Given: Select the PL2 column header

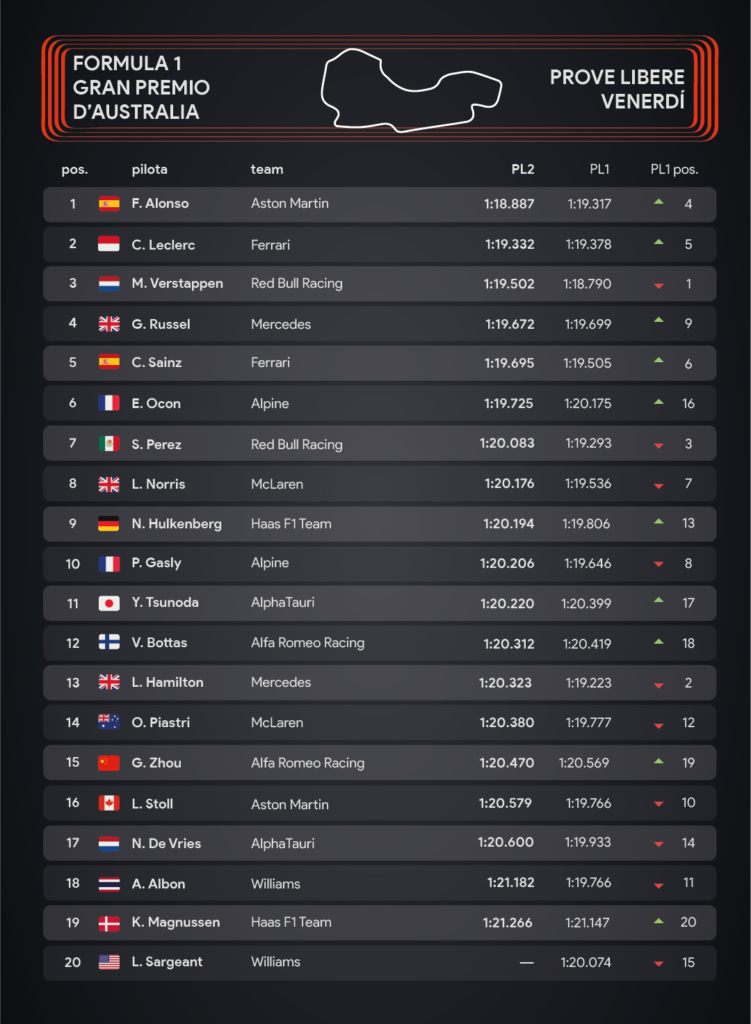Looking at the screenshot, I should 522,170.
